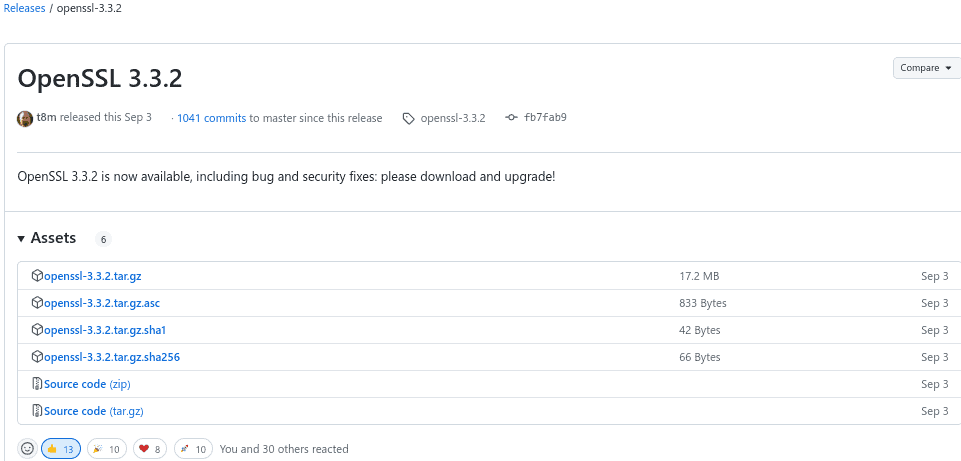
Task: Toggle the party popper reaction
Action: tap(107, 449)
